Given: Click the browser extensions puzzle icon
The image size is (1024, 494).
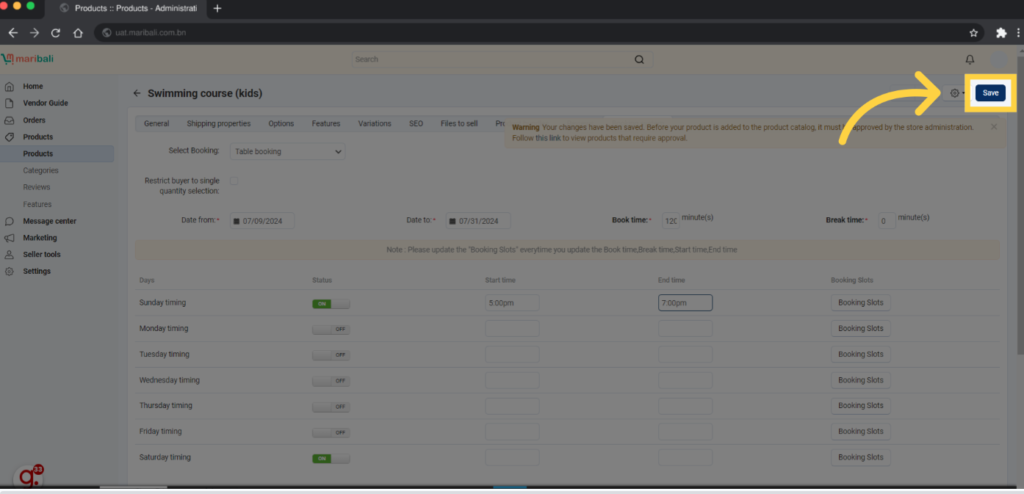Looking at the screenshot, I should point(1001,32).
